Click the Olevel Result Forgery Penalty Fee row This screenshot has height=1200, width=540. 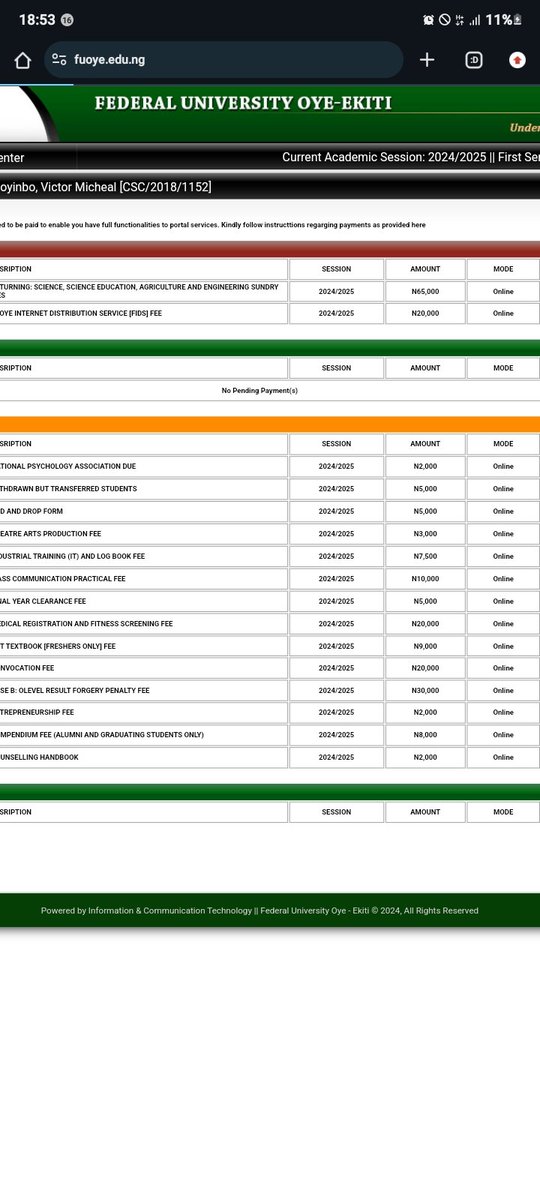270,690
